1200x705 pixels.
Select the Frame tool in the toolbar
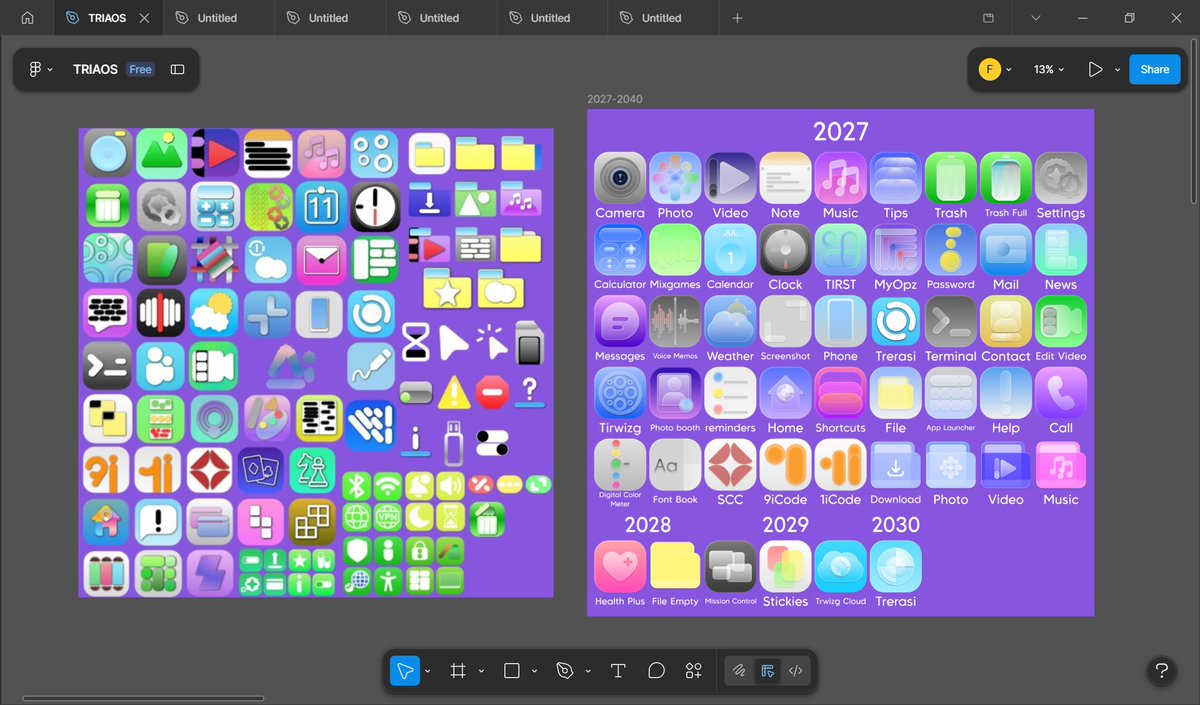tap(459, 670)
